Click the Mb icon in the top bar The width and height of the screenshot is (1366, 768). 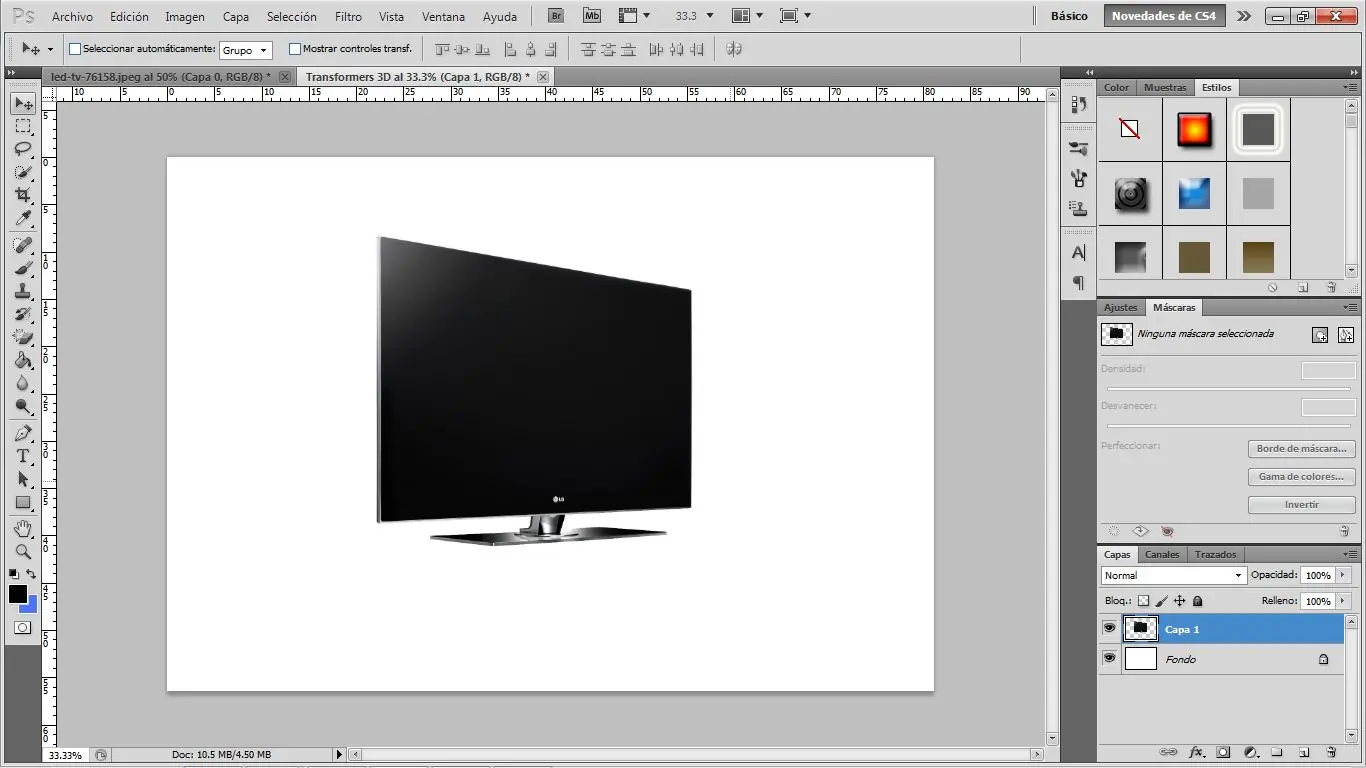pyautogui.click(x=592, y=16)
